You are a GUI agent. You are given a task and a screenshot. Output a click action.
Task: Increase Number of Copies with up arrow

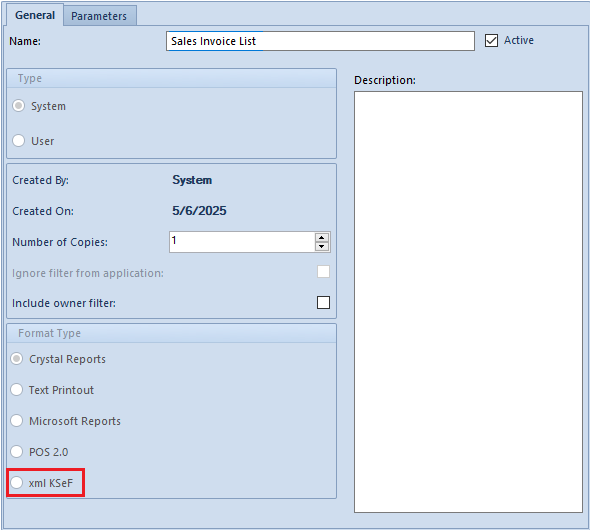(321, 238)
